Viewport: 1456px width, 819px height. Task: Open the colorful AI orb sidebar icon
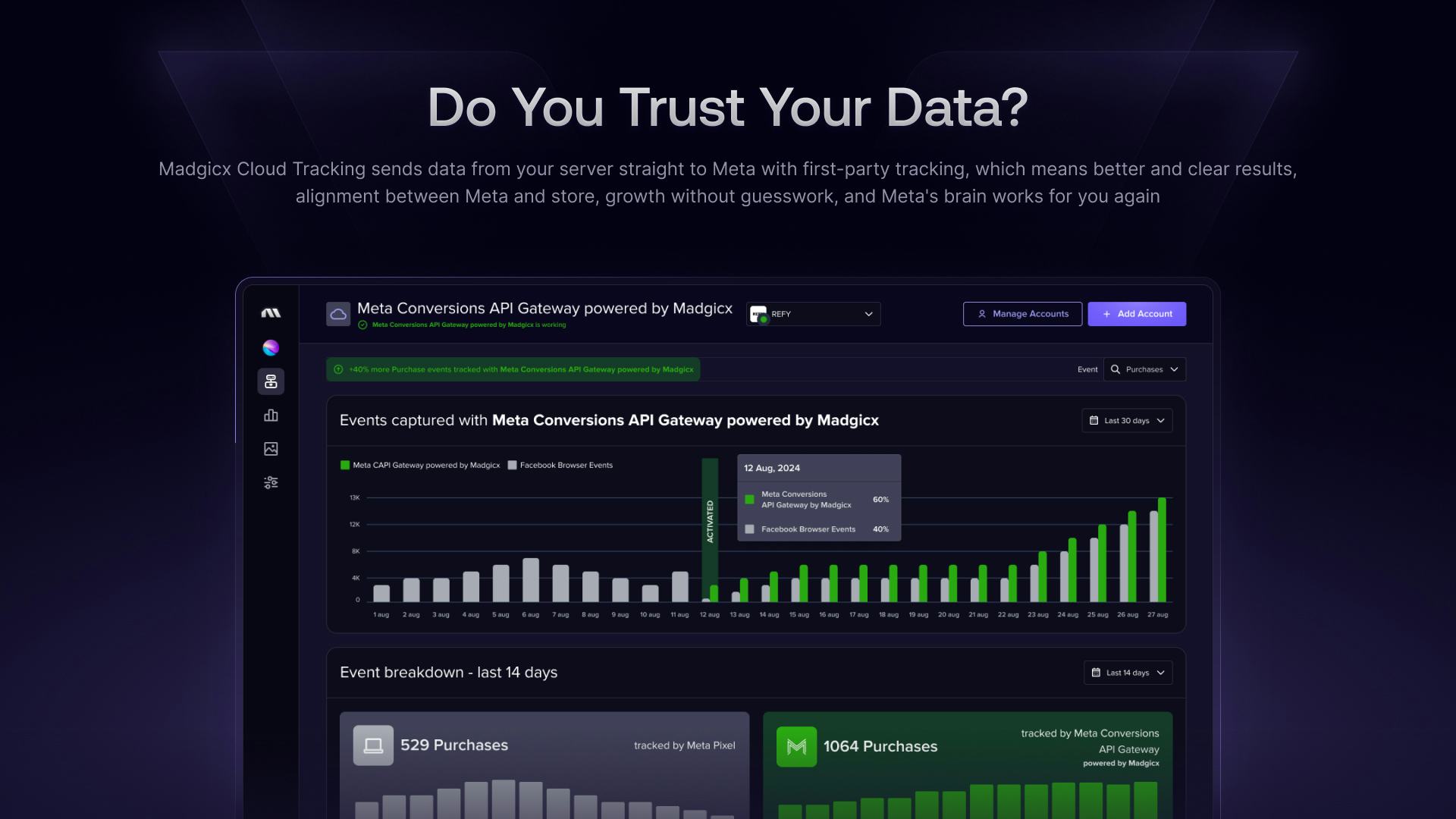(271, 348)
